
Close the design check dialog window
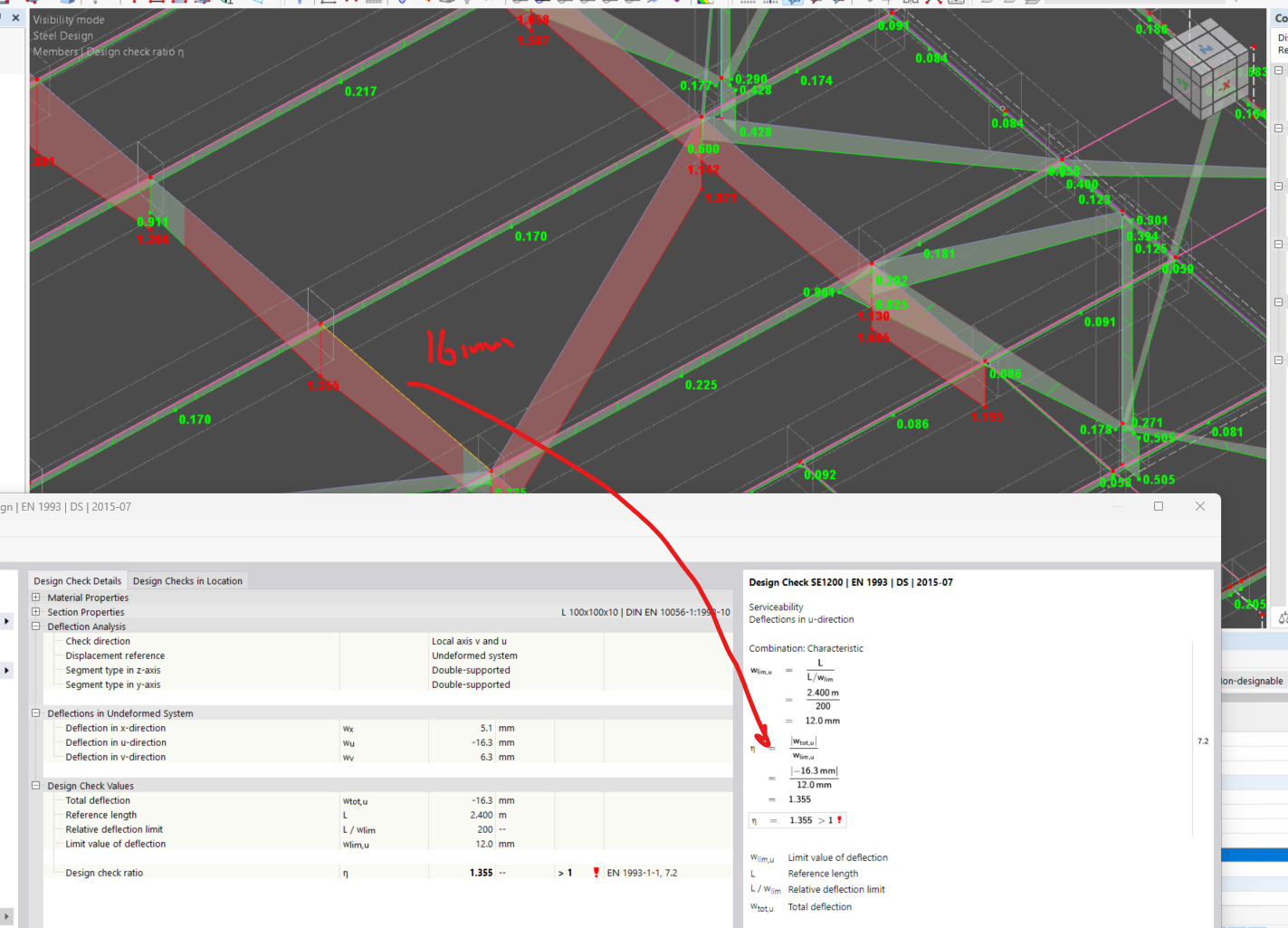click(x=1199, y=506)
